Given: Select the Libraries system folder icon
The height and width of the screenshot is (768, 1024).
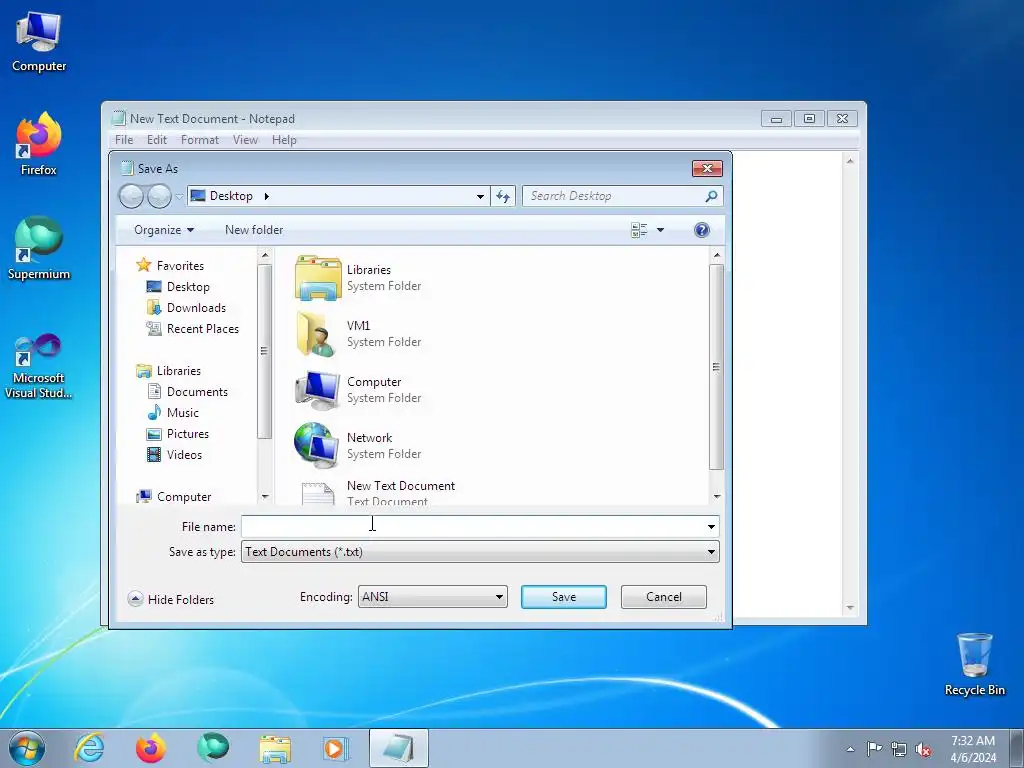Looking at the screenshot, I should 318,278.
